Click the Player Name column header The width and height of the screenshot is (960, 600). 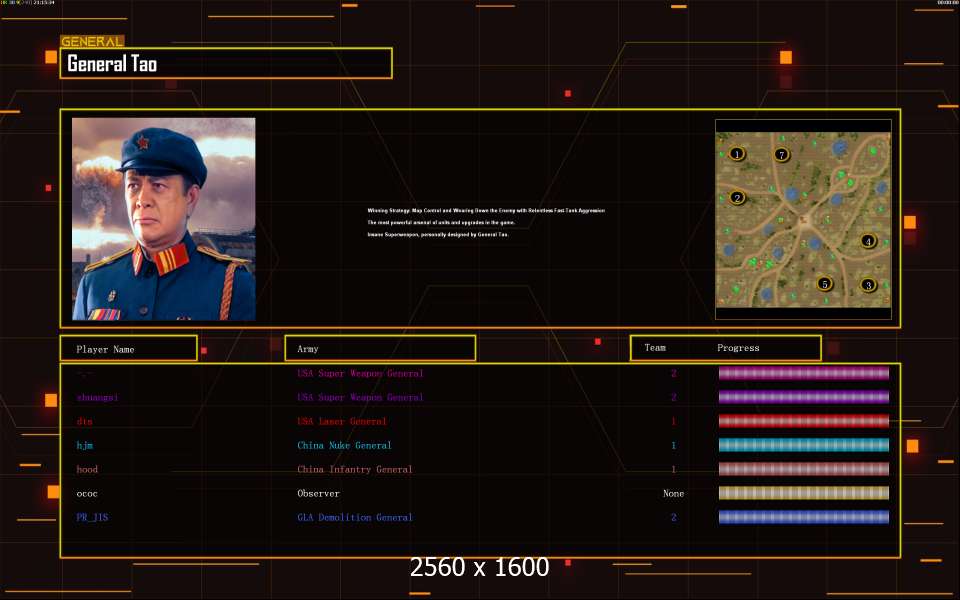tap(129, 348)
